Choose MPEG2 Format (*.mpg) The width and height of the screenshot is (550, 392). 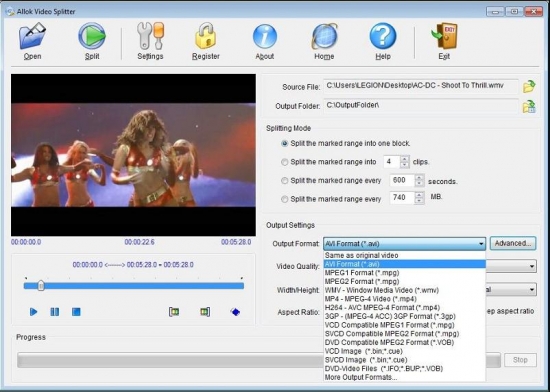coord(404,282)
